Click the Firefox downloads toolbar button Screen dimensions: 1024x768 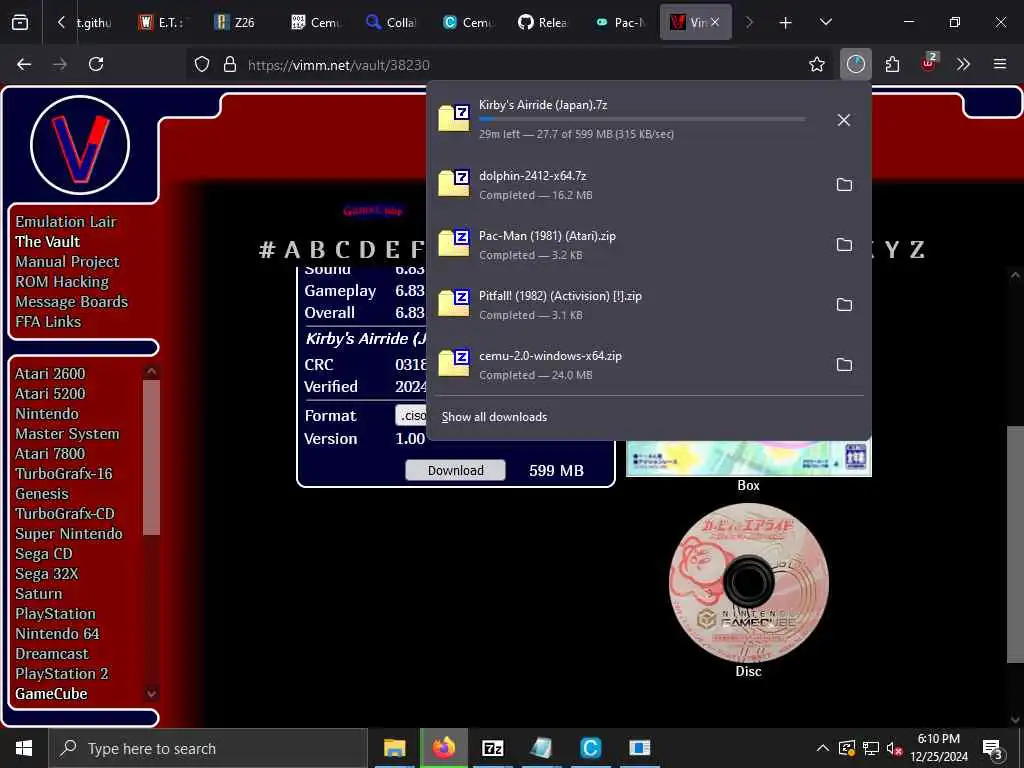(856, 64)
